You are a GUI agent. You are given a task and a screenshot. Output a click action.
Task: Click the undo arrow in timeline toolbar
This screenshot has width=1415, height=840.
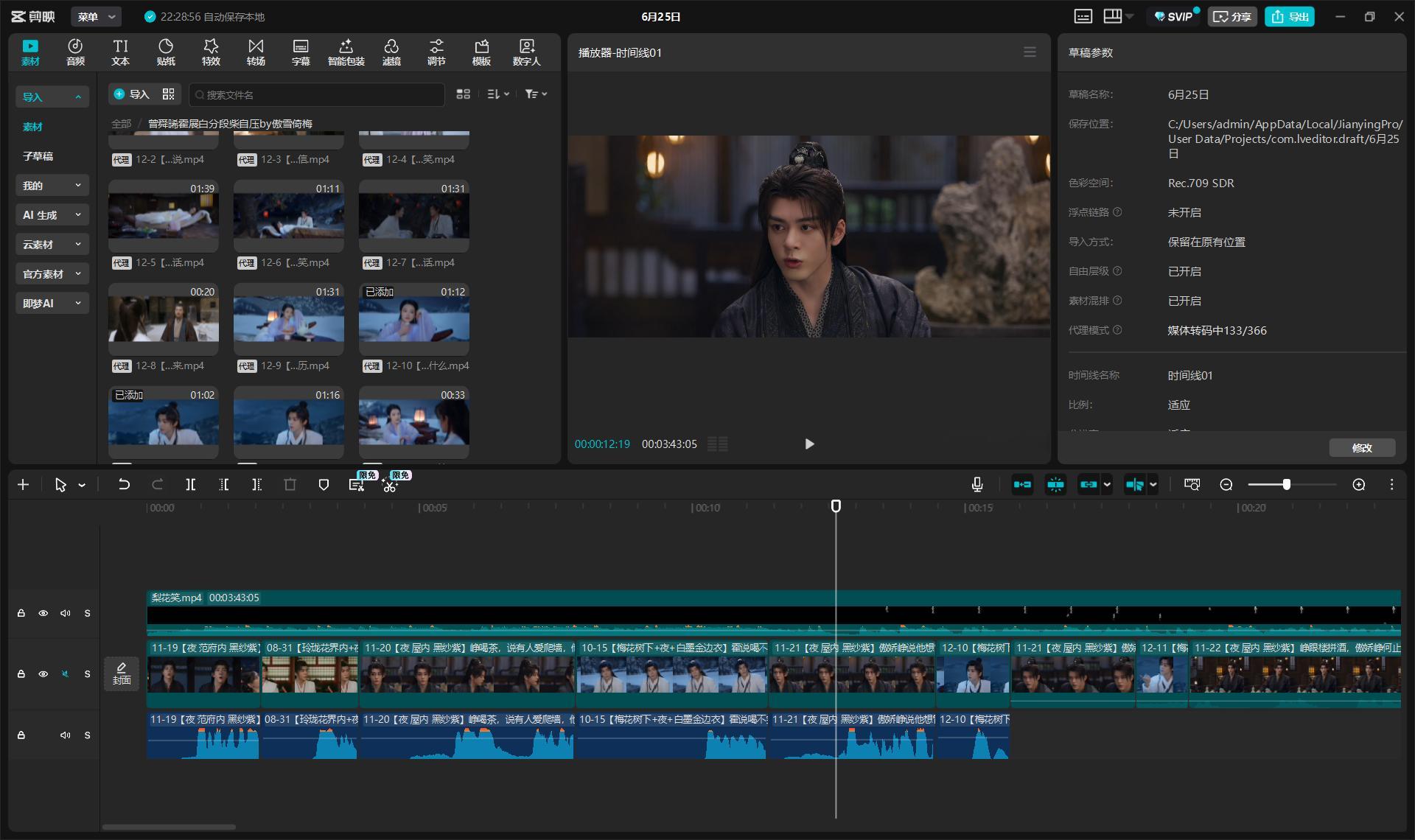click(124, 485)
